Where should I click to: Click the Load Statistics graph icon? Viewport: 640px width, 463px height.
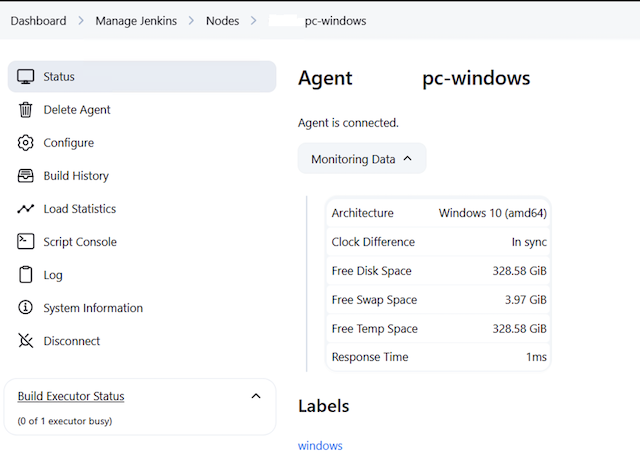(x=26, y=209)
